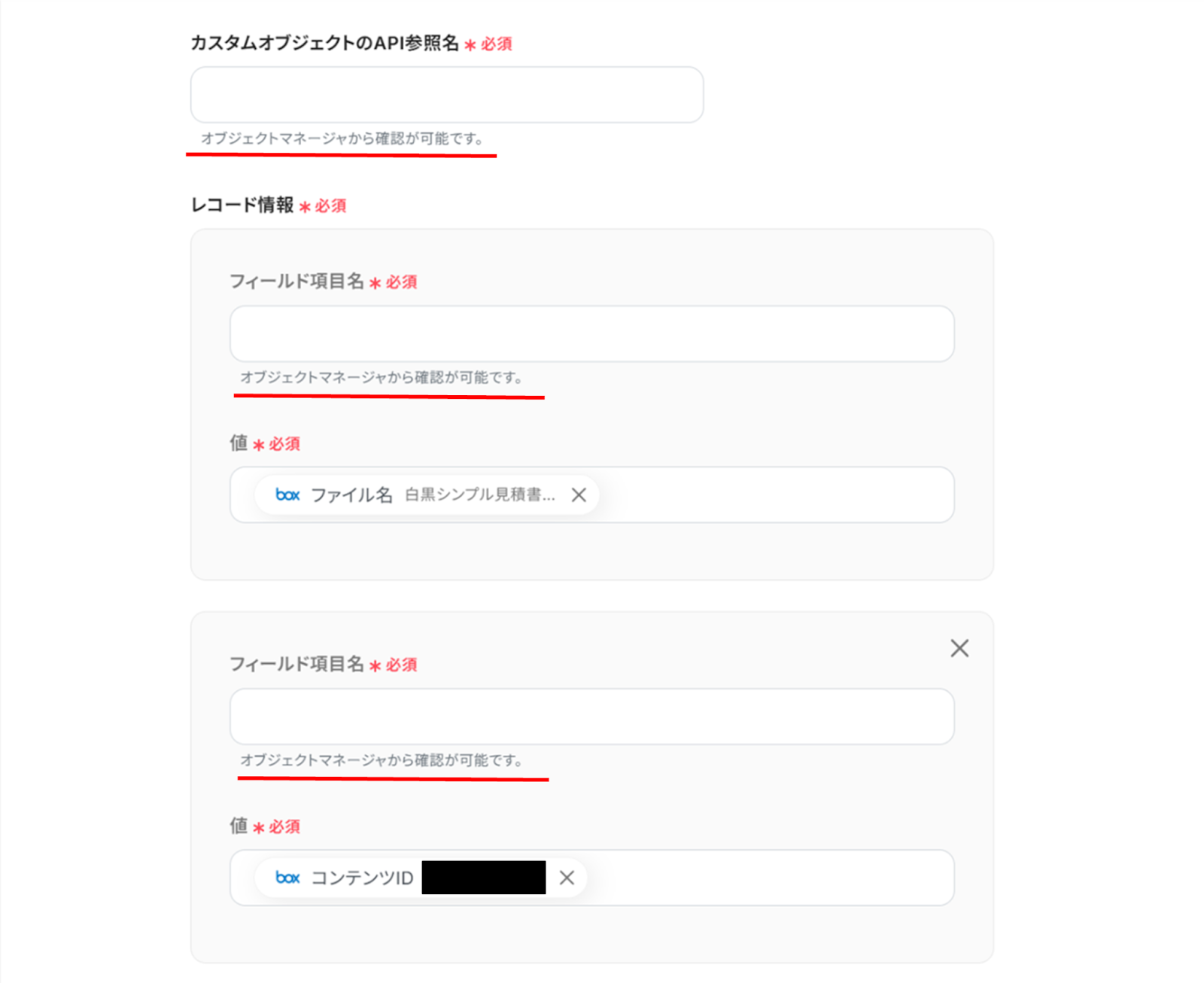Screen dimensions: 1204x983
Task: Remove the コンテンツID chip with its X
Action: pos(567,878)
